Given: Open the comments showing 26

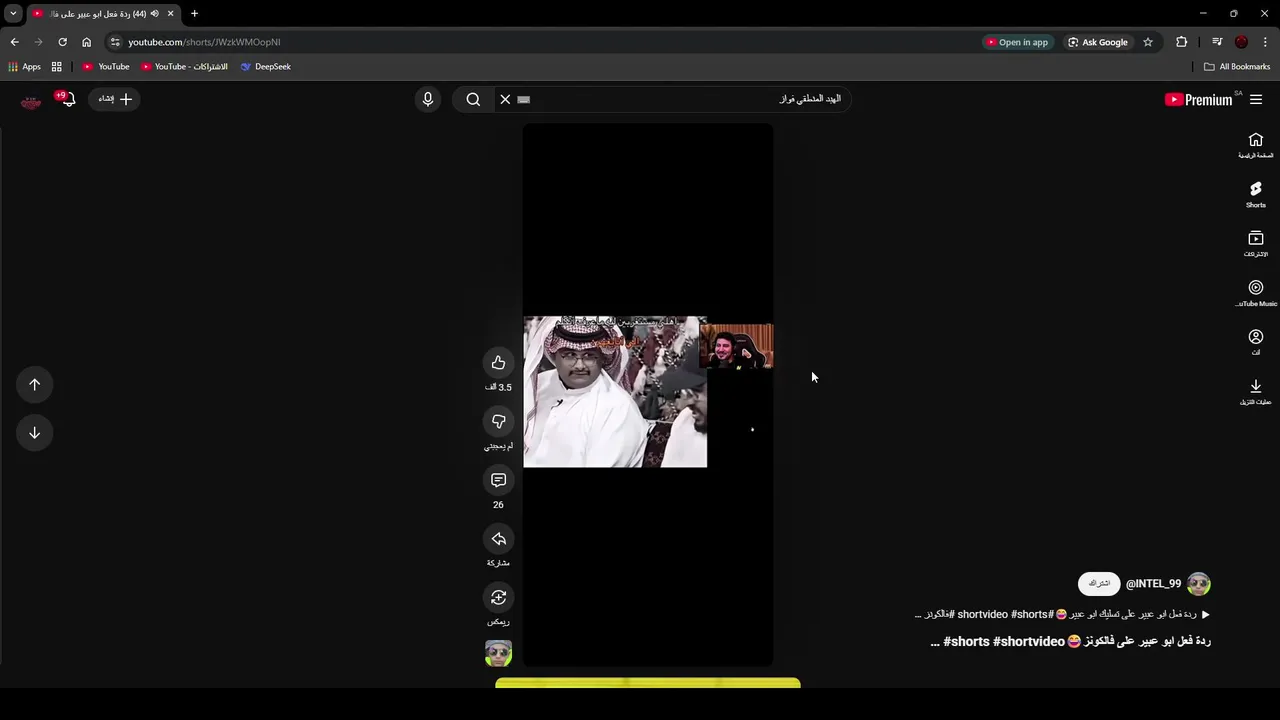Looking at the screenshot, I should click(x=498, y=480).
